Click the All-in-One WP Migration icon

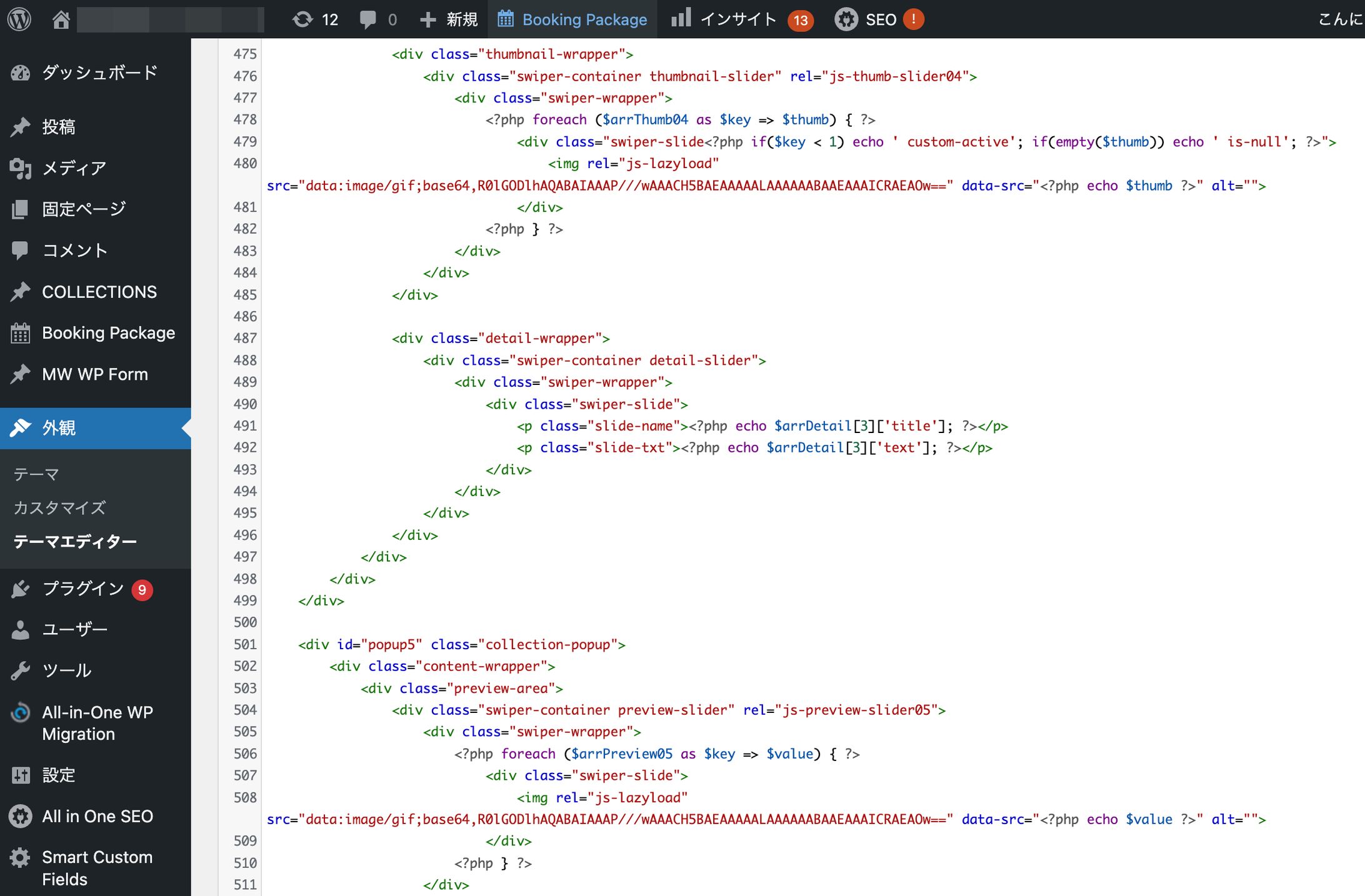tap(21, 712)
